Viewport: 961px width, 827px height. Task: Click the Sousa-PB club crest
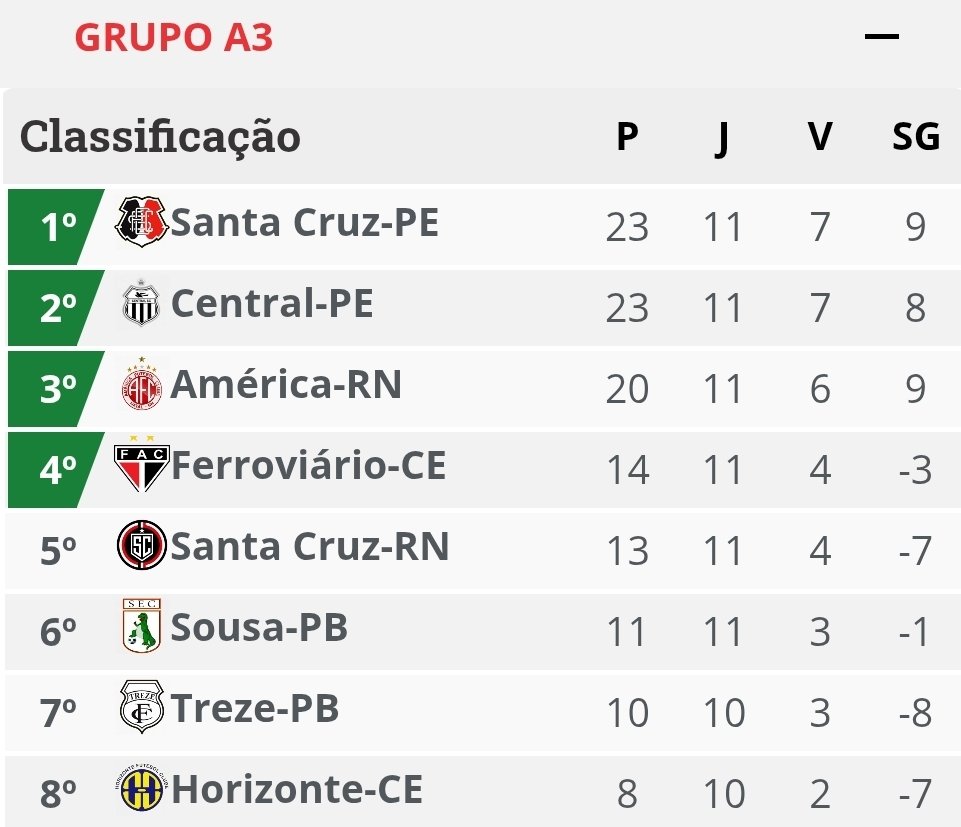[x=142, y=626]
